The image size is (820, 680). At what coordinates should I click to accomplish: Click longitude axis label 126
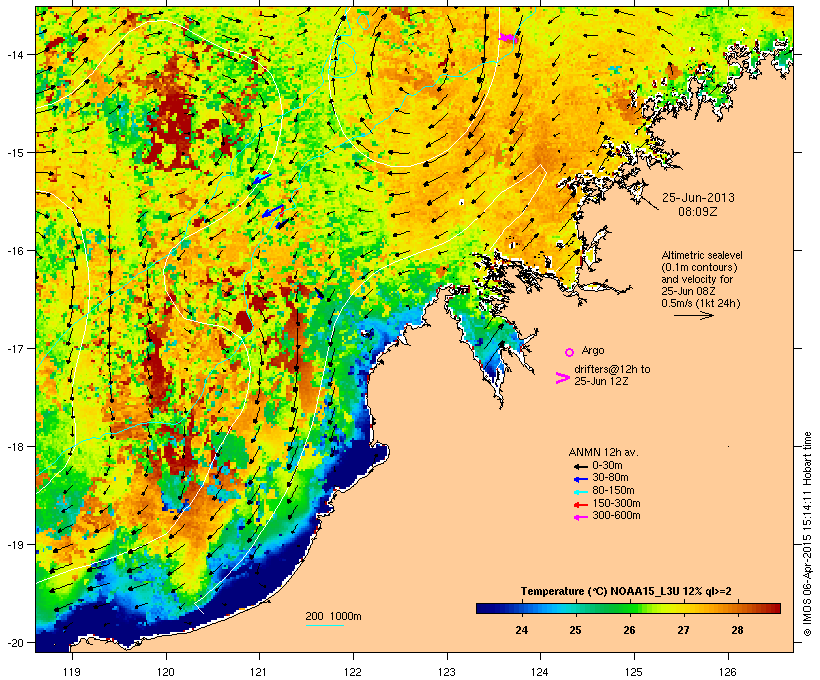[728, 672]
